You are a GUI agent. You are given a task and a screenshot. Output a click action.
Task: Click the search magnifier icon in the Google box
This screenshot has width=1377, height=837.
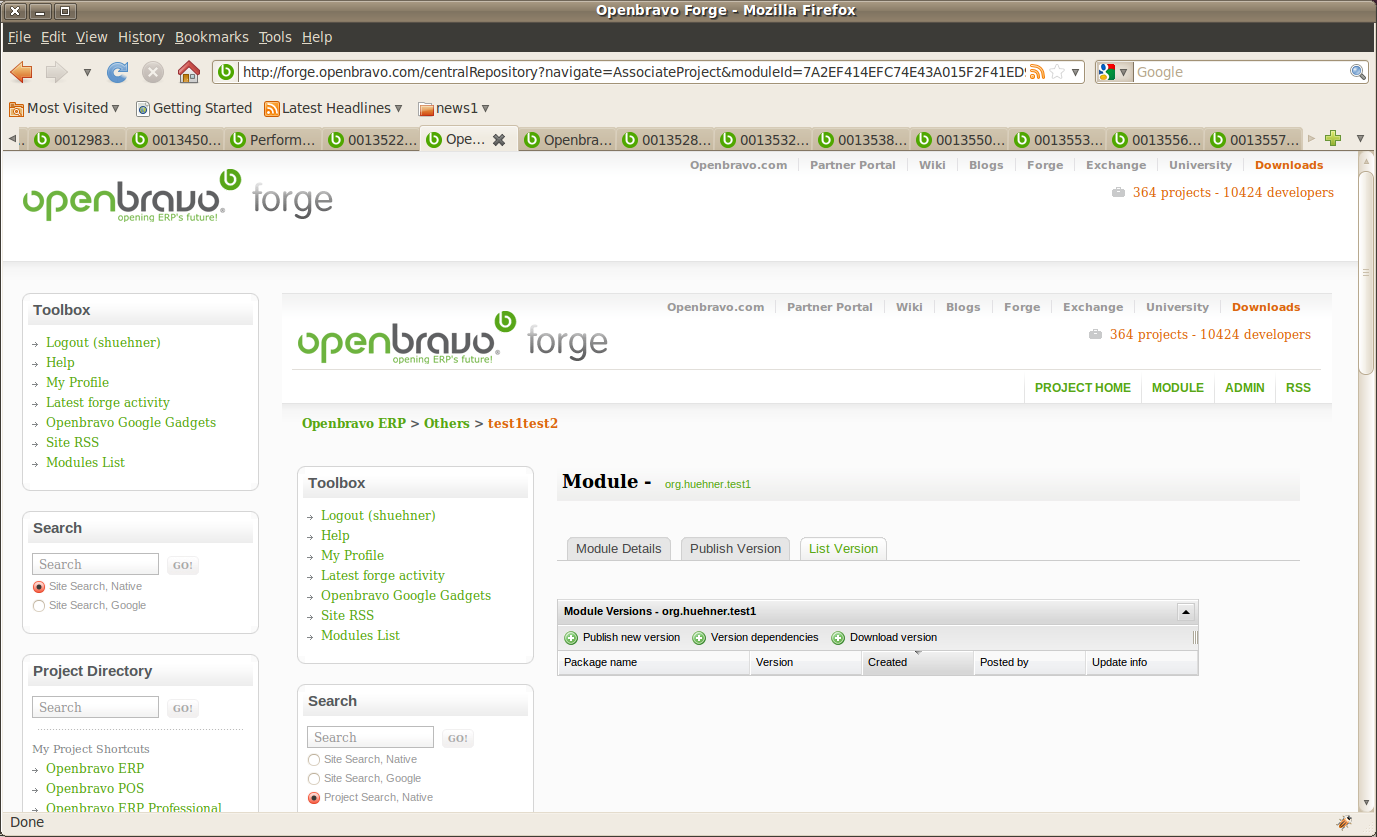click(1358, 72)
